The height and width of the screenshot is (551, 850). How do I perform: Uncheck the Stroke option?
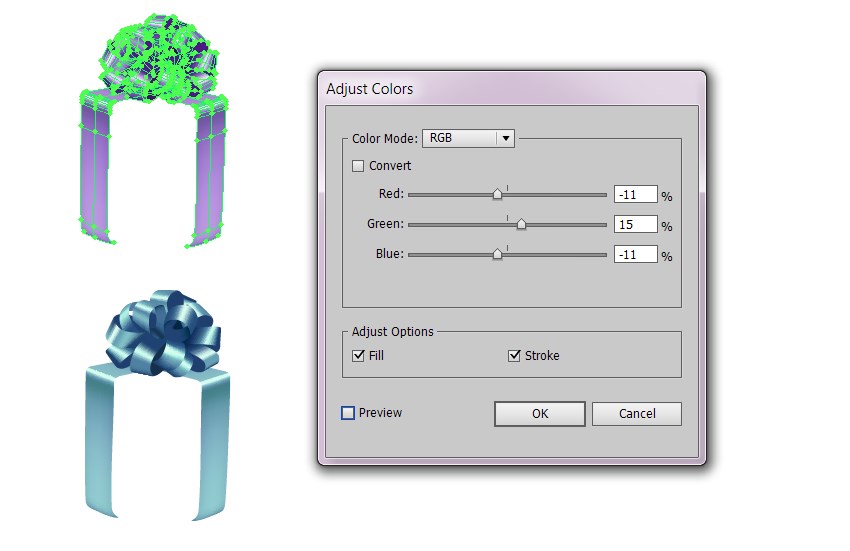point(514,356)
